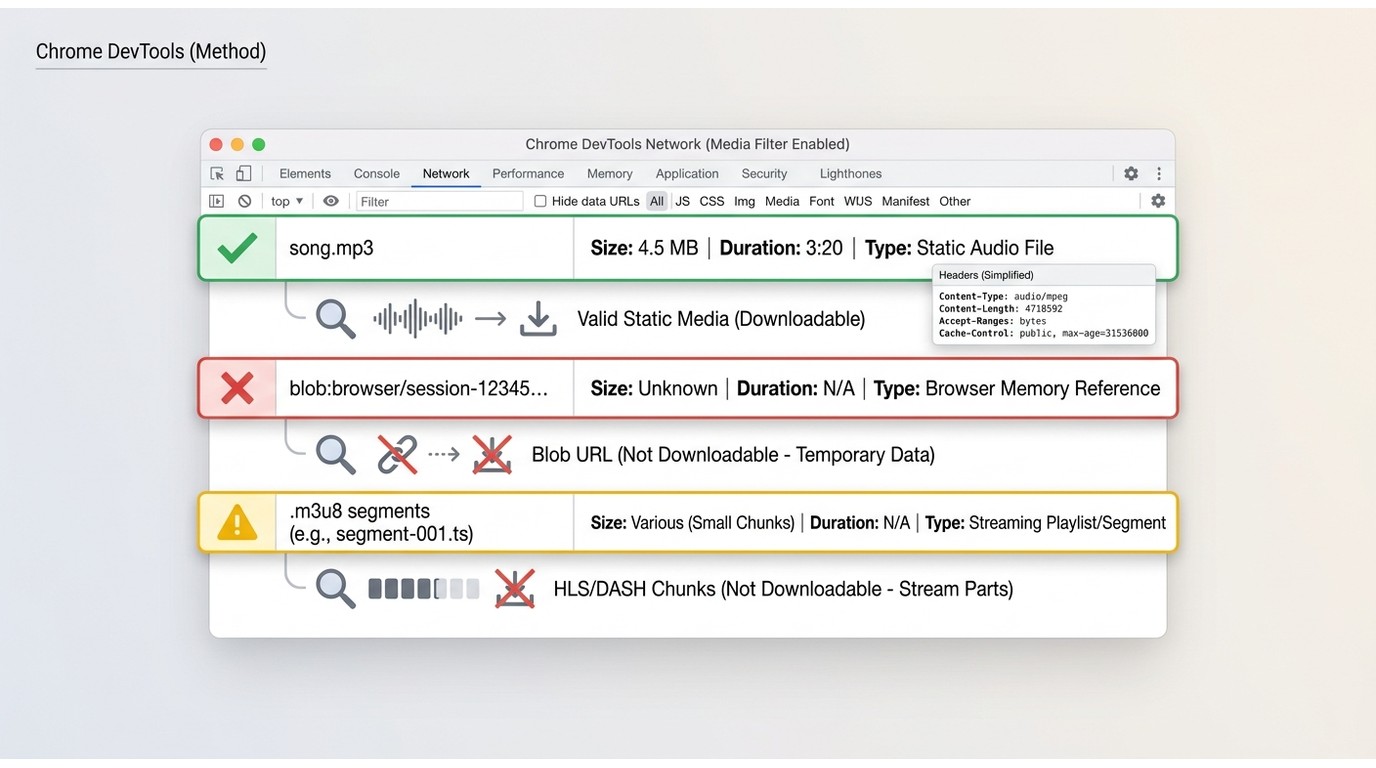The height and width of the screenshot is (768, 1376).
Task: Select the .m3u8 segments request name
Action: [381, 522]
